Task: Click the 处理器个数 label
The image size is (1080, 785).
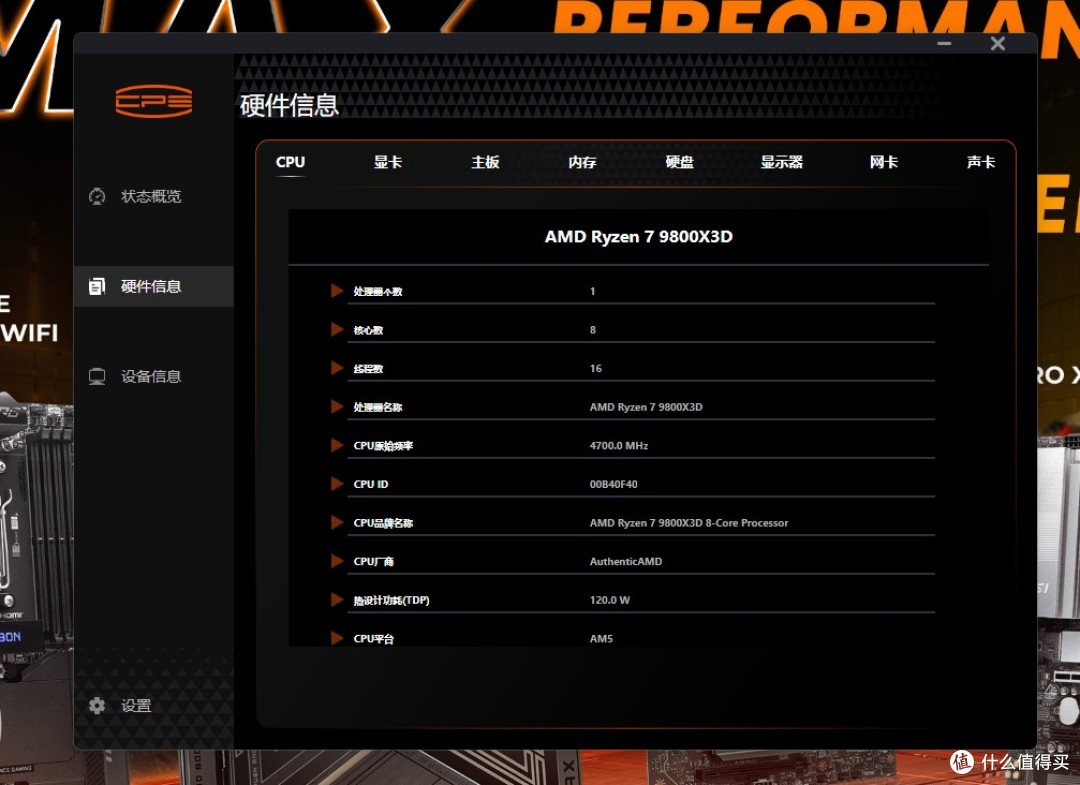Action: (x=377, y=291)
